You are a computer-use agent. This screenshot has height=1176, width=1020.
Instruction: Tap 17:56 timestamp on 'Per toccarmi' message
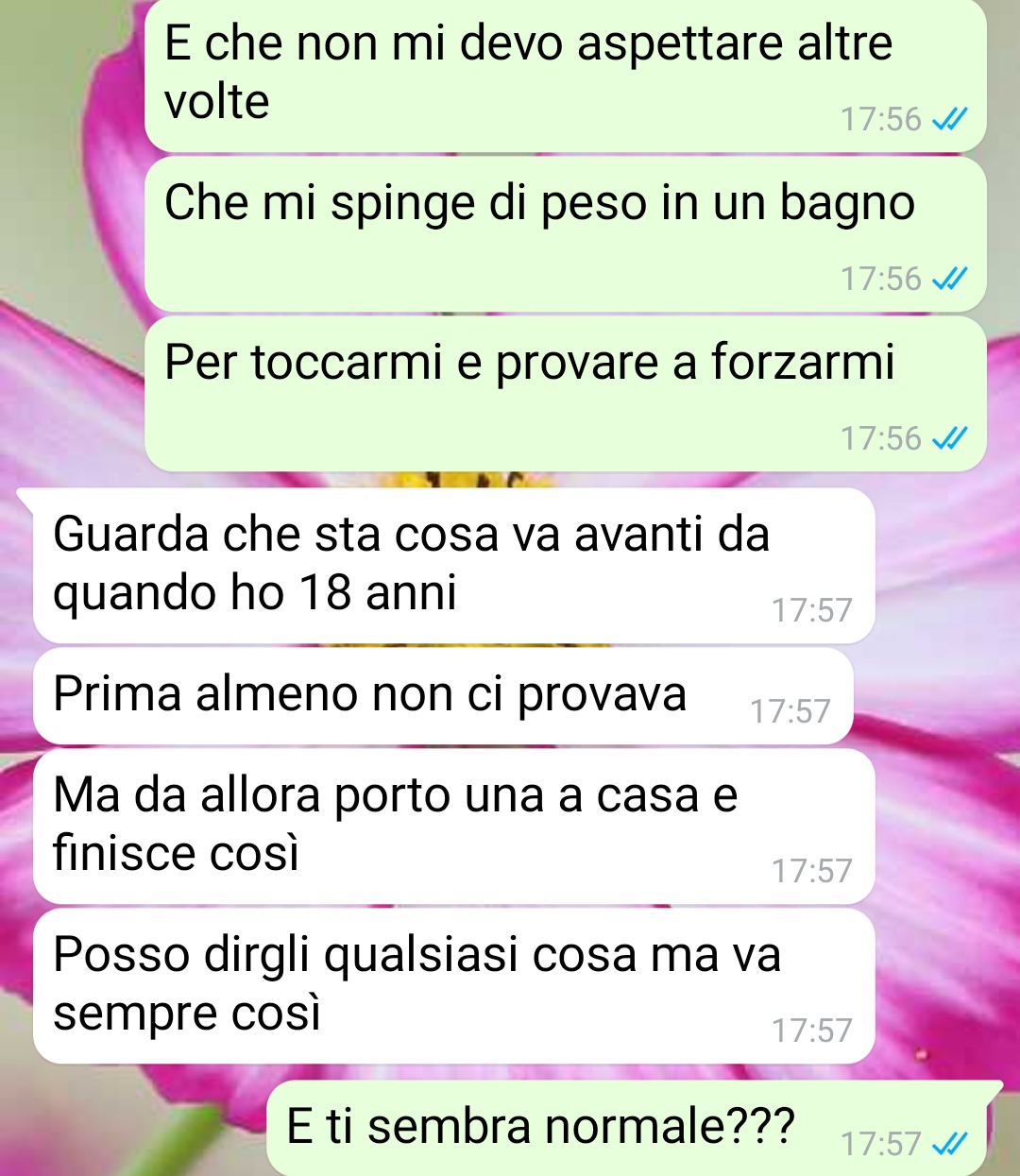coord(880,439)
